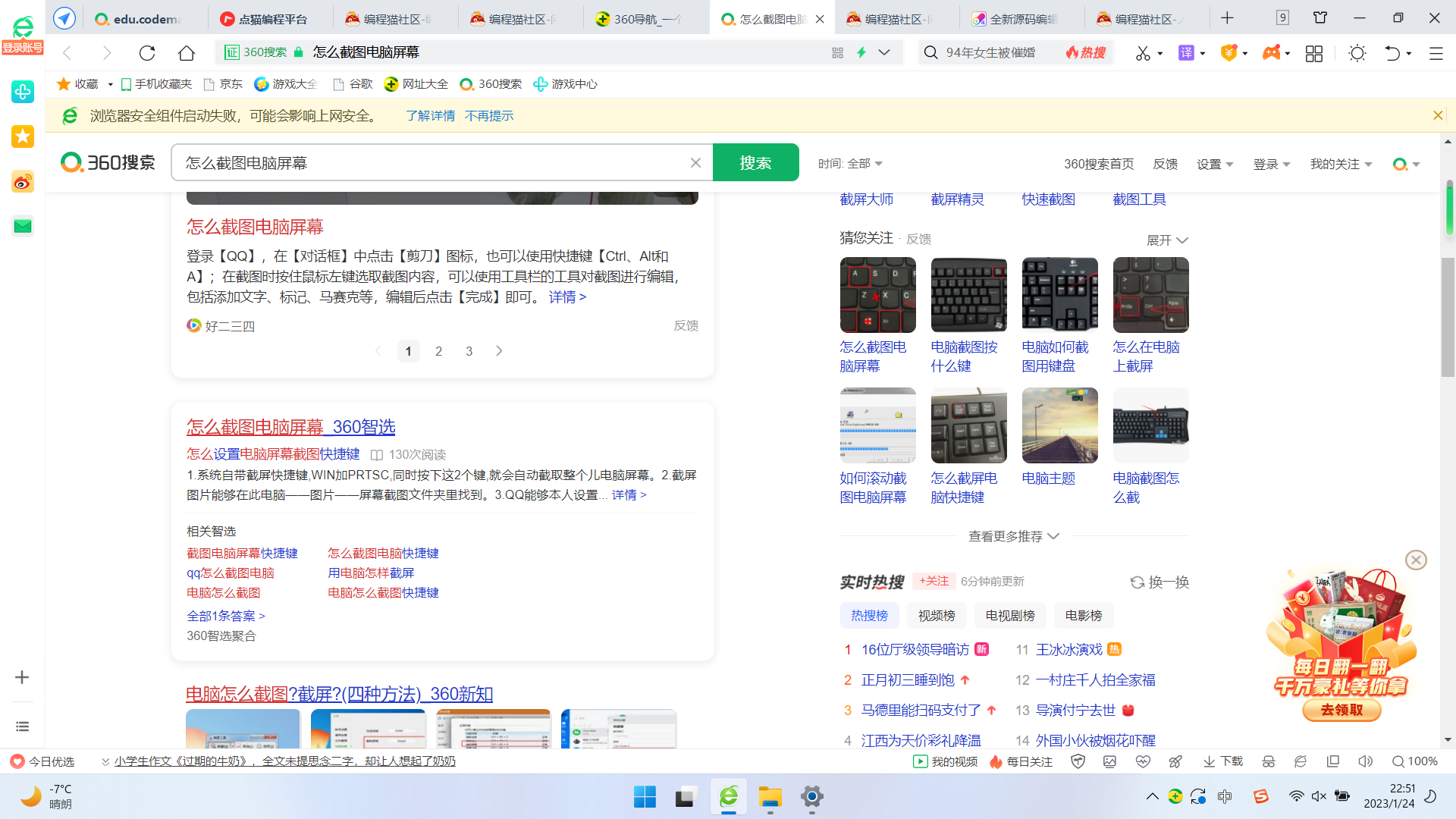Click the browser forward arrow

[x=107, y=52]
